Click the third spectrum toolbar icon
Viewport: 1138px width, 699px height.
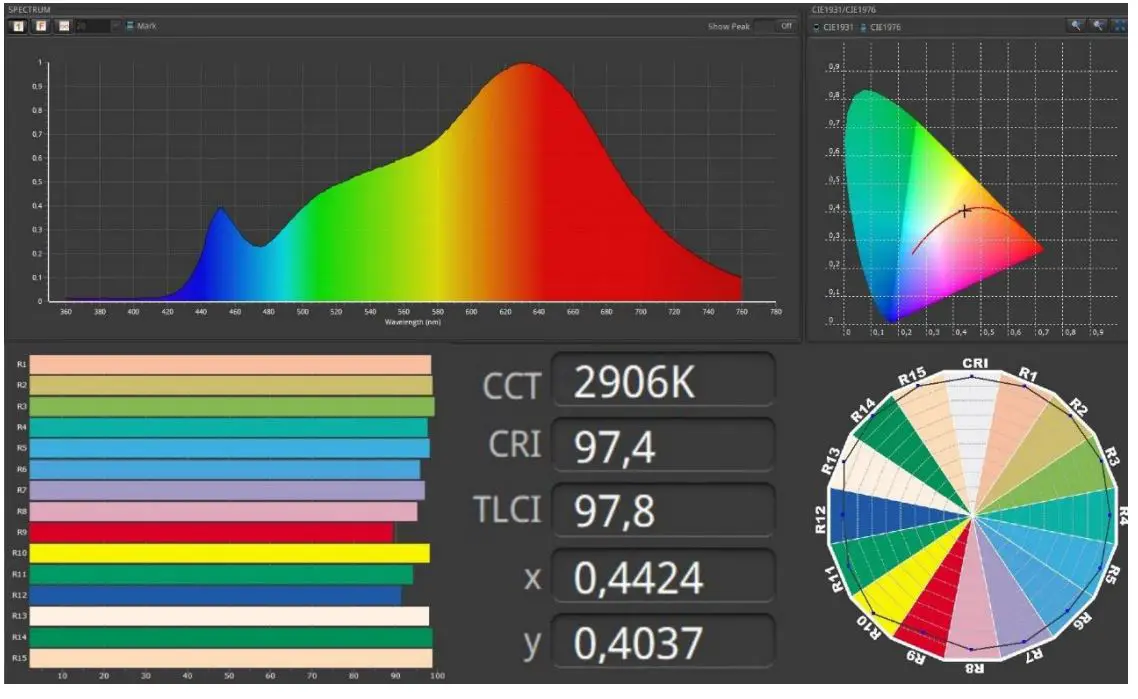tap(64, 26)
